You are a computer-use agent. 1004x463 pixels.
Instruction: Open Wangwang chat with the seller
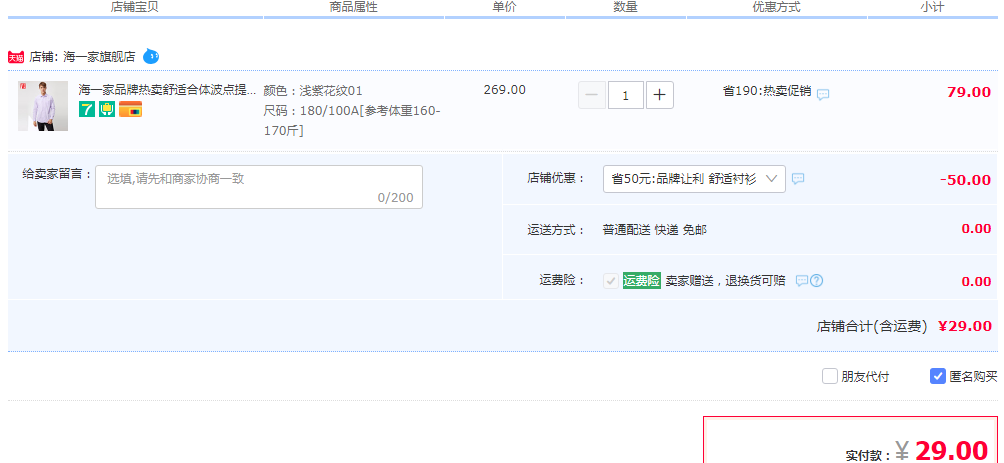click(151, 56)
